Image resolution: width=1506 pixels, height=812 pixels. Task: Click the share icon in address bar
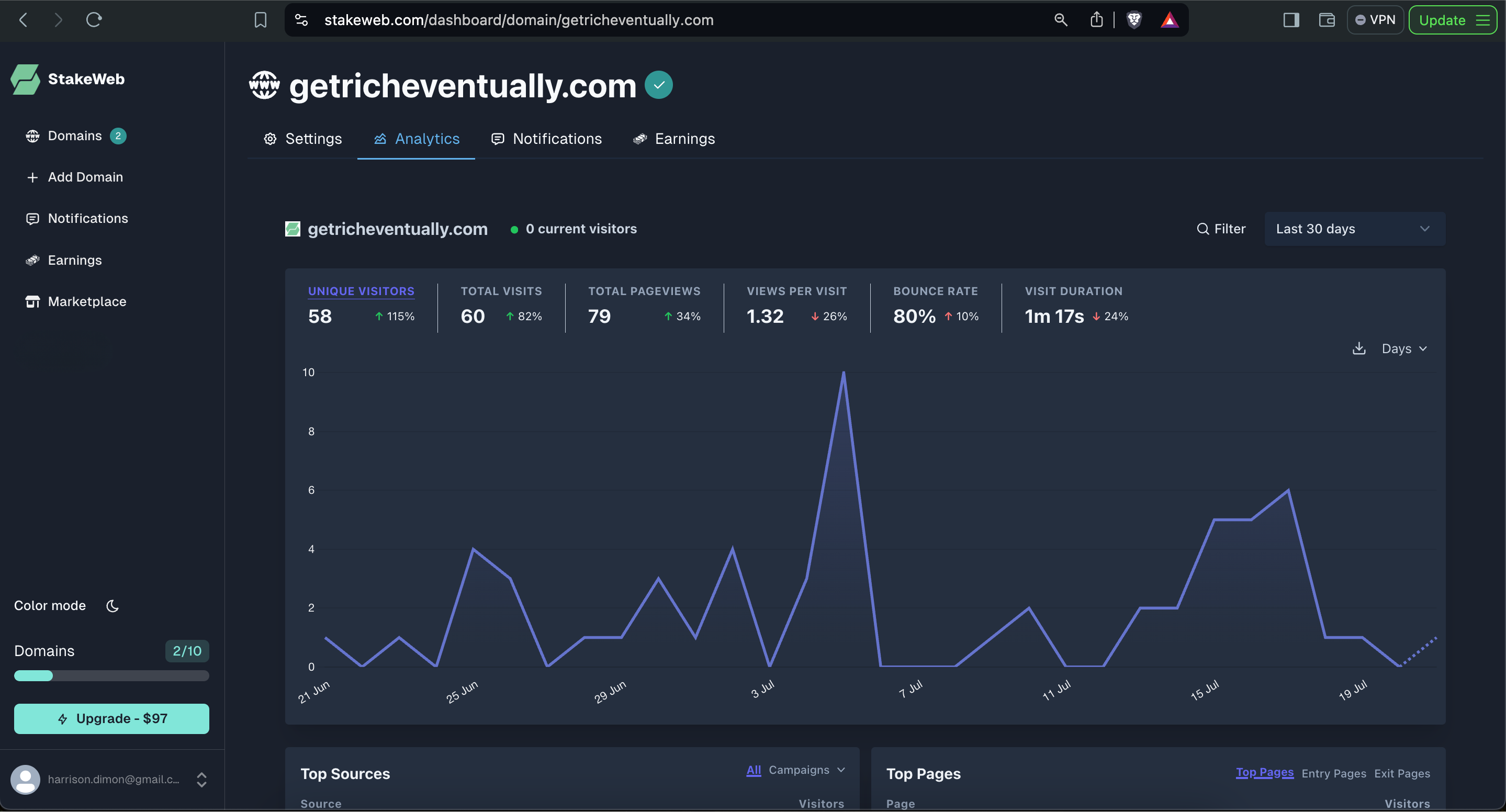(x=1096, y=20)
